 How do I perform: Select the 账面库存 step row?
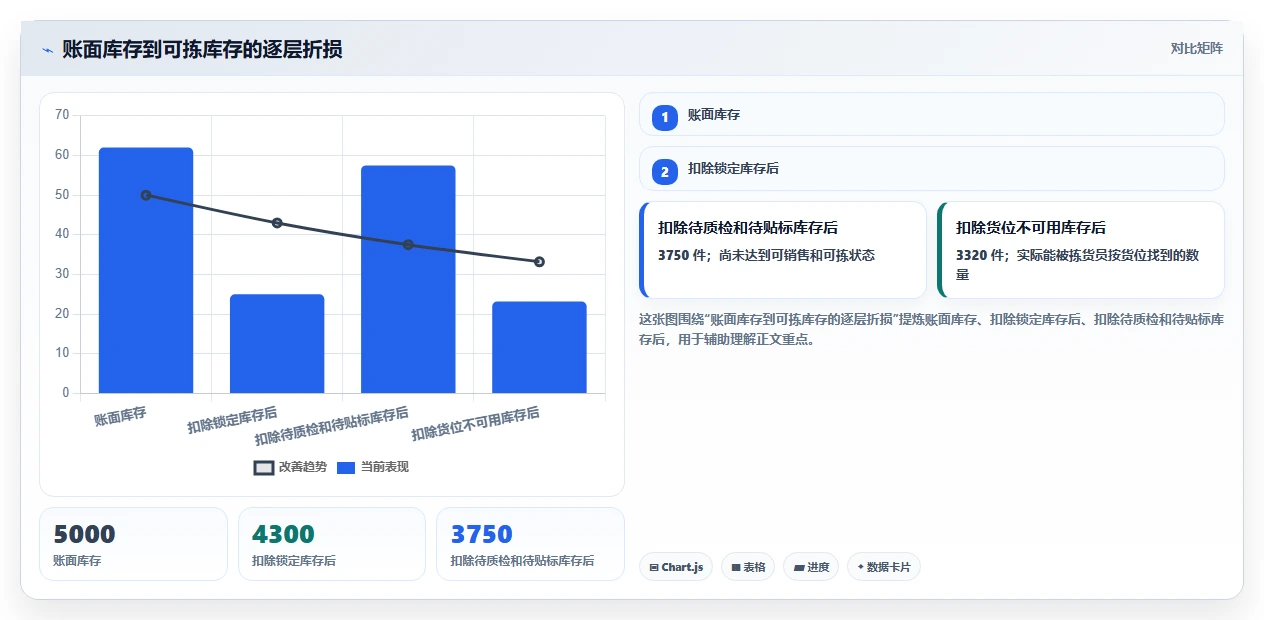[x=932, y=114]
